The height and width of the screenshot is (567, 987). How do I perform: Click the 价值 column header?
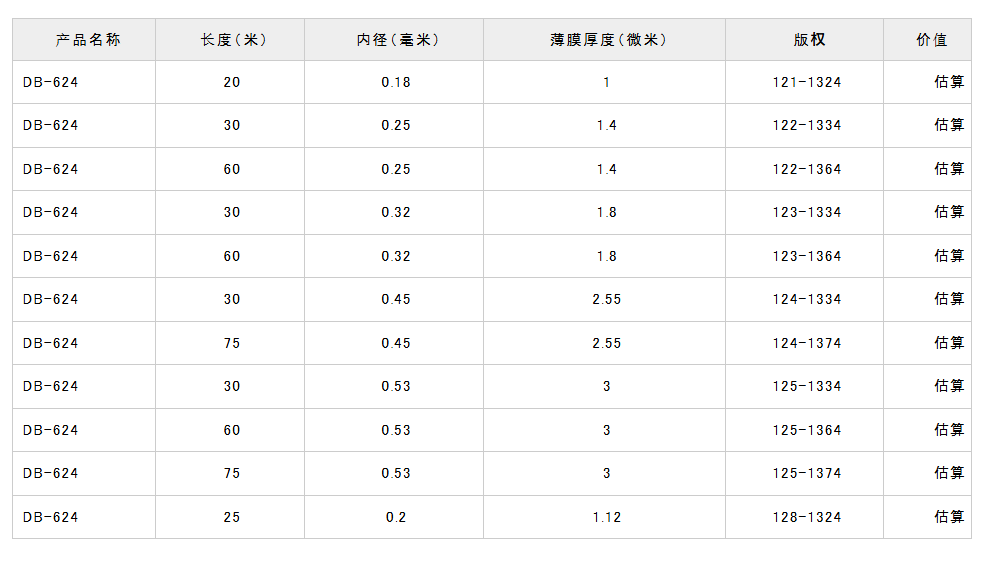[931, 40]
